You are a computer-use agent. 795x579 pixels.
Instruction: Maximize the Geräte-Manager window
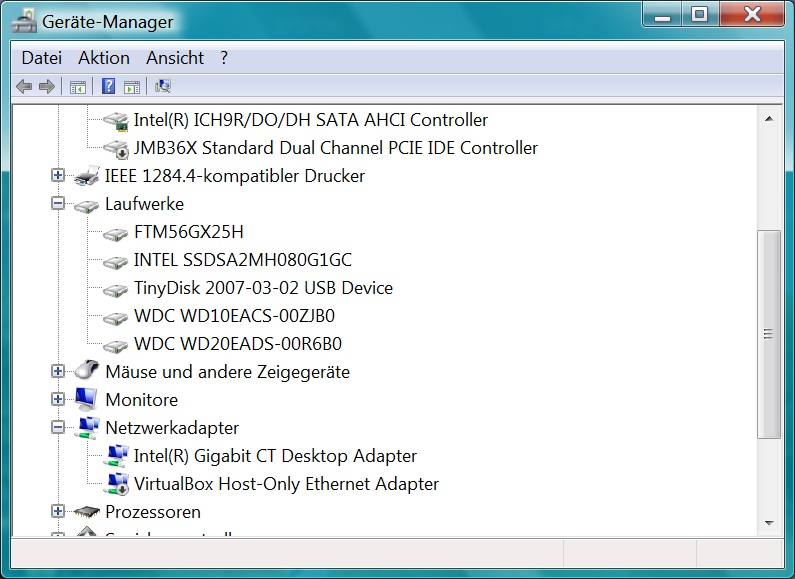[700, 14]
